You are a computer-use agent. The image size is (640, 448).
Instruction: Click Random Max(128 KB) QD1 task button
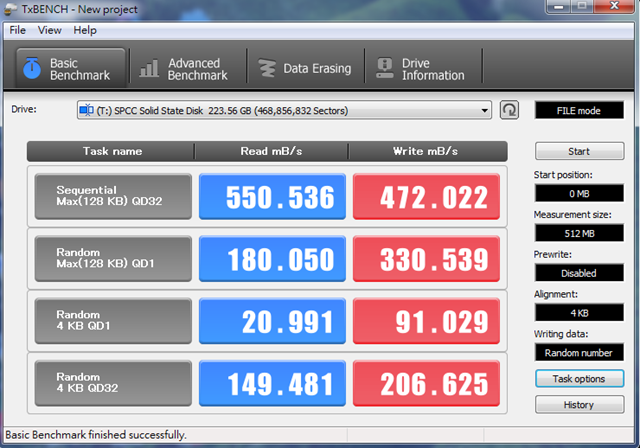pos(113,259)
